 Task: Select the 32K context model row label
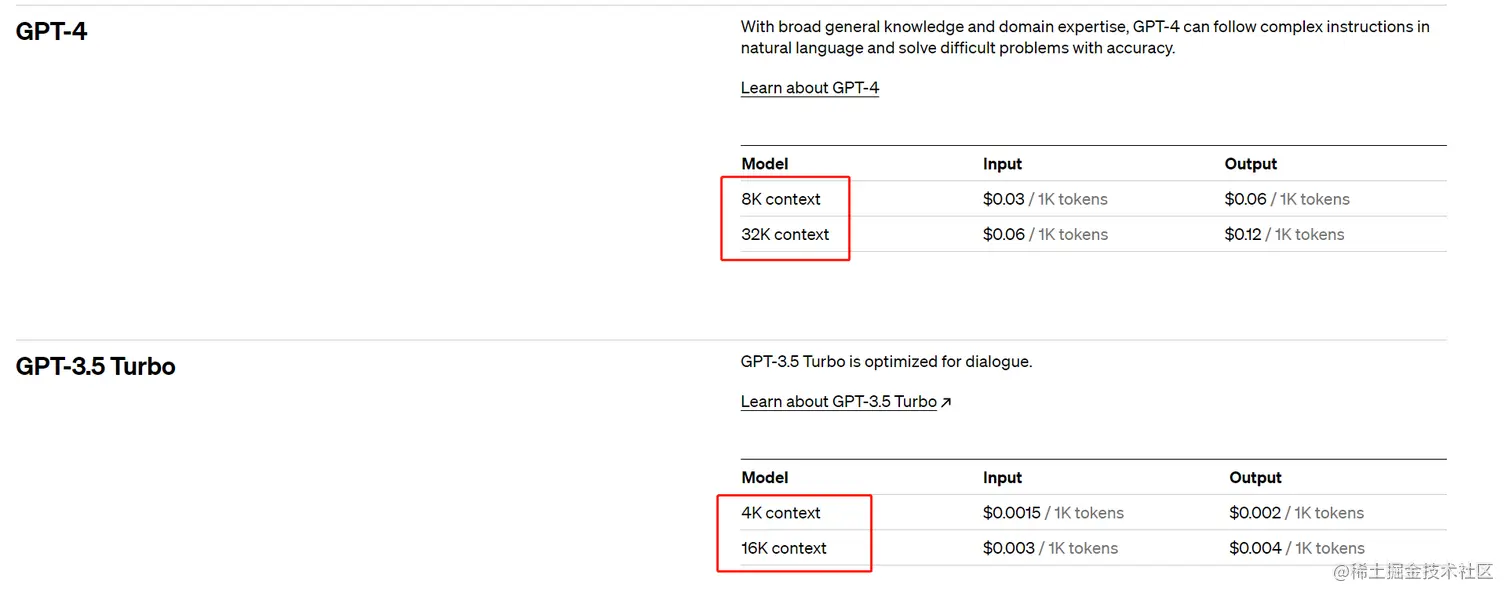(785, 234)
